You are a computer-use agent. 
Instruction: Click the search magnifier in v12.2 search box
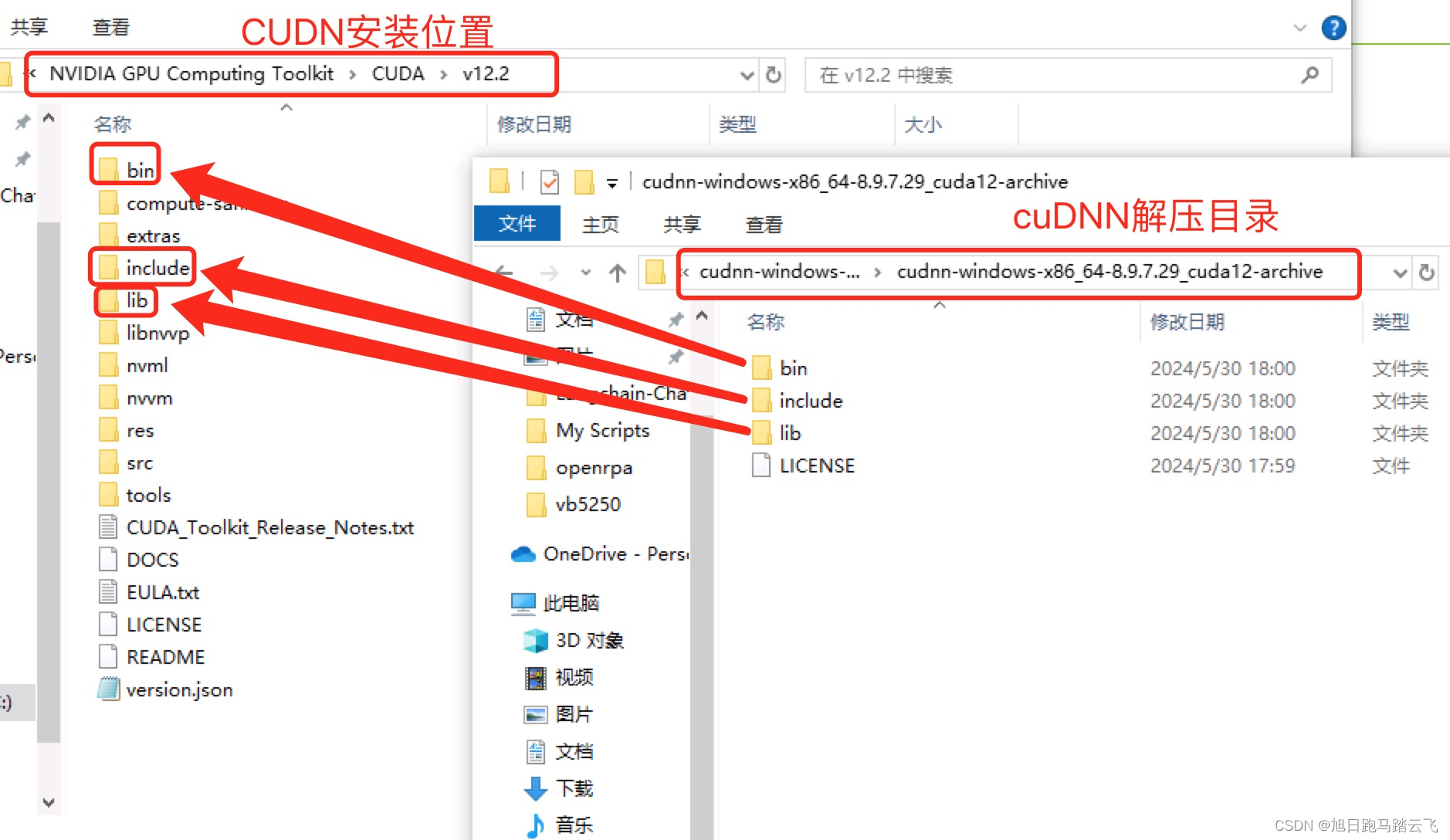(1309, 75)
